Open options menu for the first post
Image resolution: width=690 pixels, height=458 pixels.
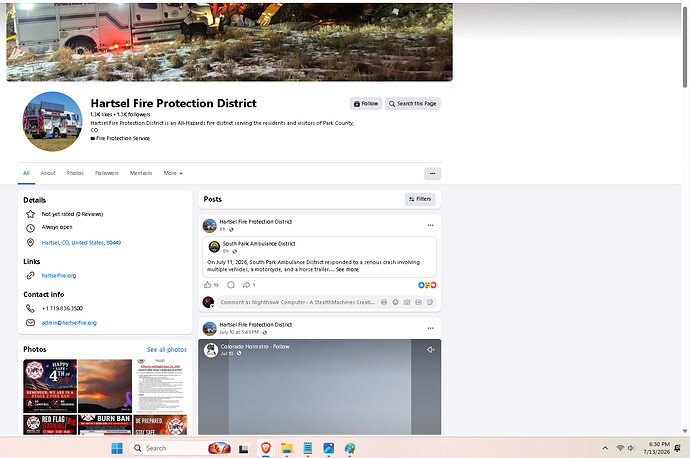point(430,225)
